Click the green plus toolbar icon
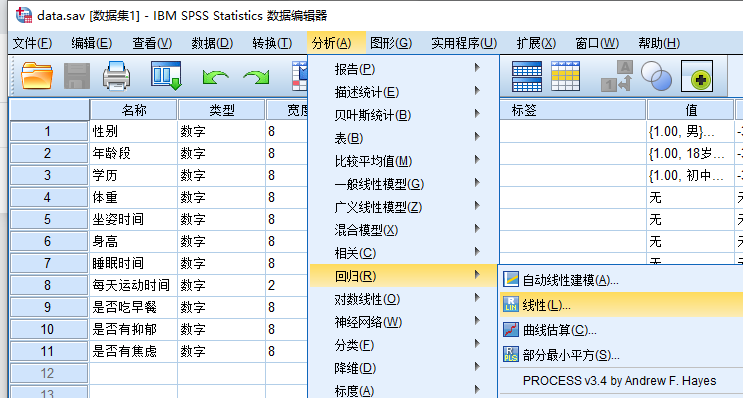Image resolution: width=743 pixels, height=398 pixels. tap(697, 76)
